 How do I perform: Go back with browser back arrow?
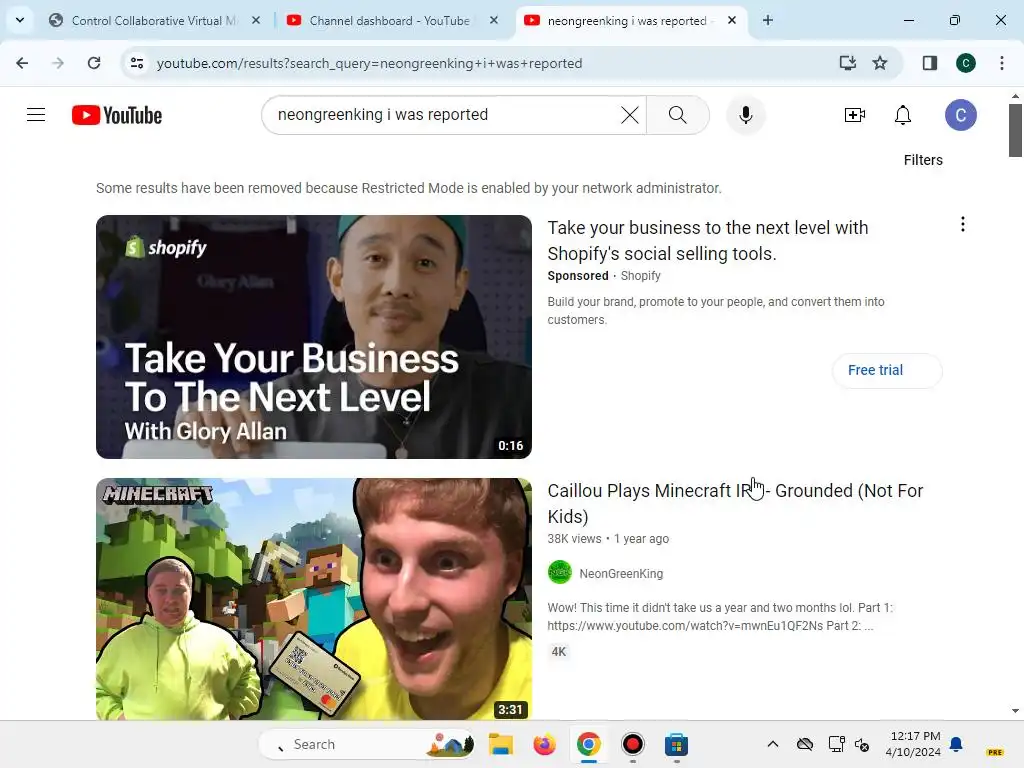coord(22,63)
